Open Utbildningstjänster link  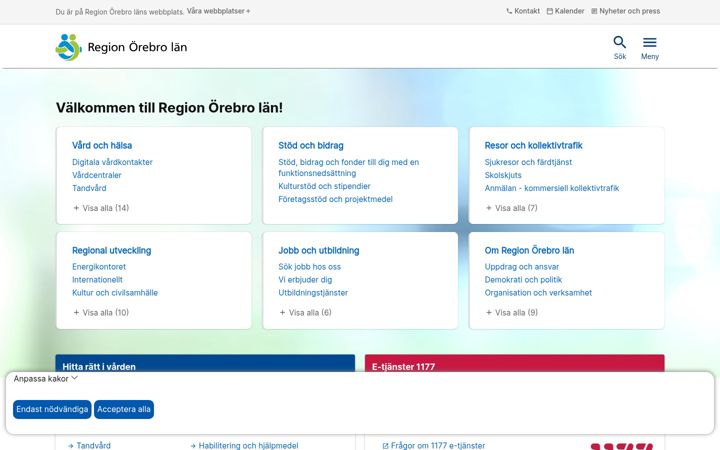click(313, 292)
